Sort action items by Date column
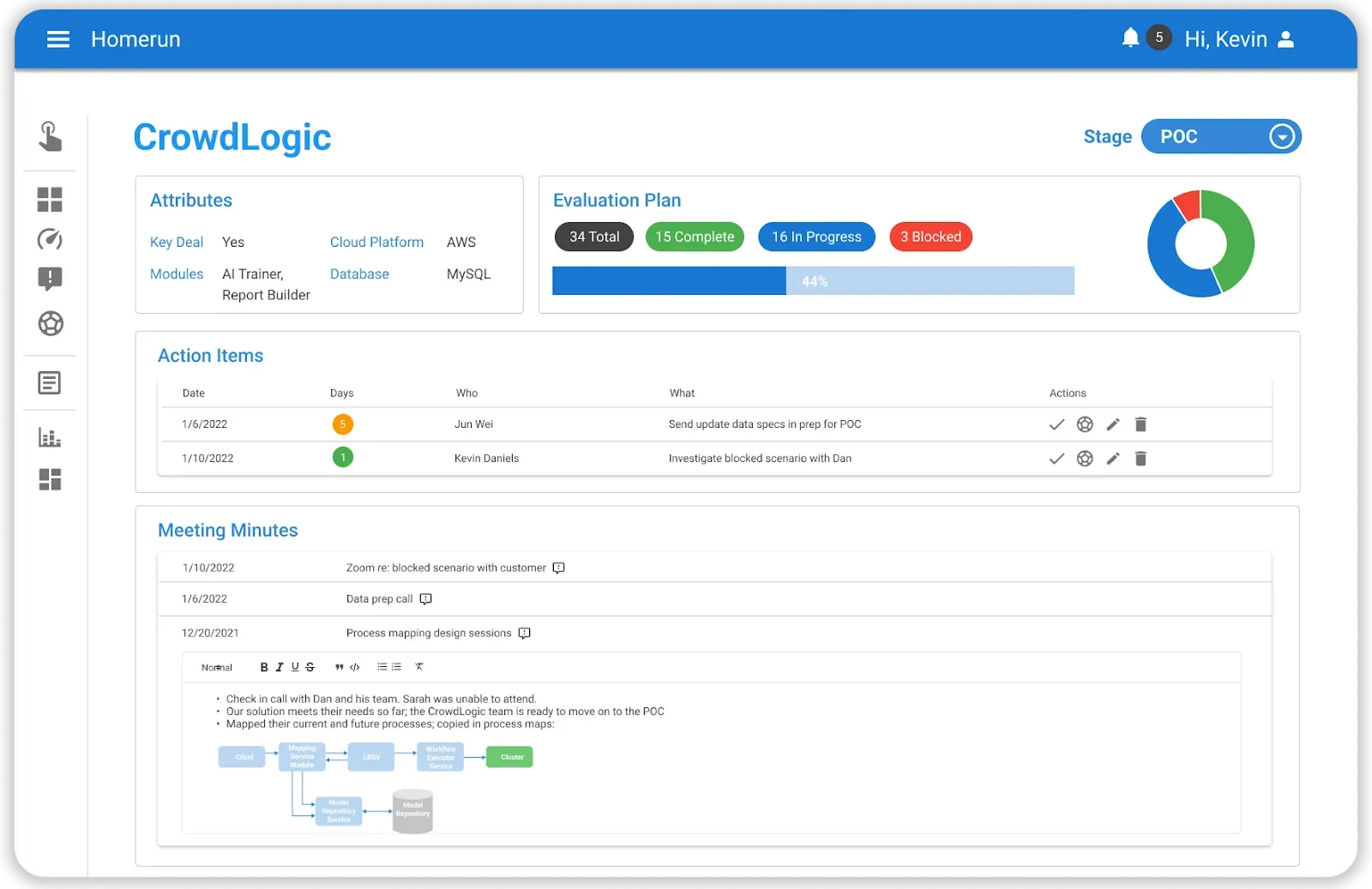This screenshot has height=889, width=1372. click(194, 393)
